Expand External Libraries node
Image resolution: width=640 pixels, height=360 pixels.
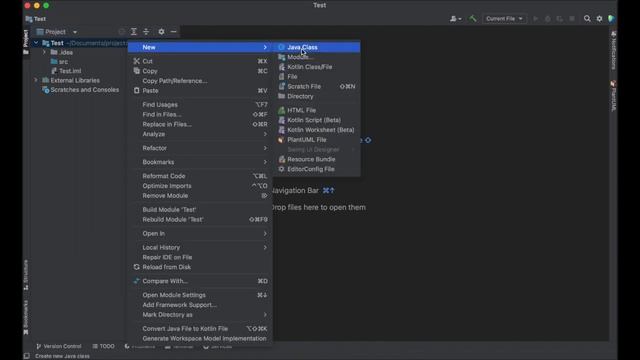tap(36, 80)
